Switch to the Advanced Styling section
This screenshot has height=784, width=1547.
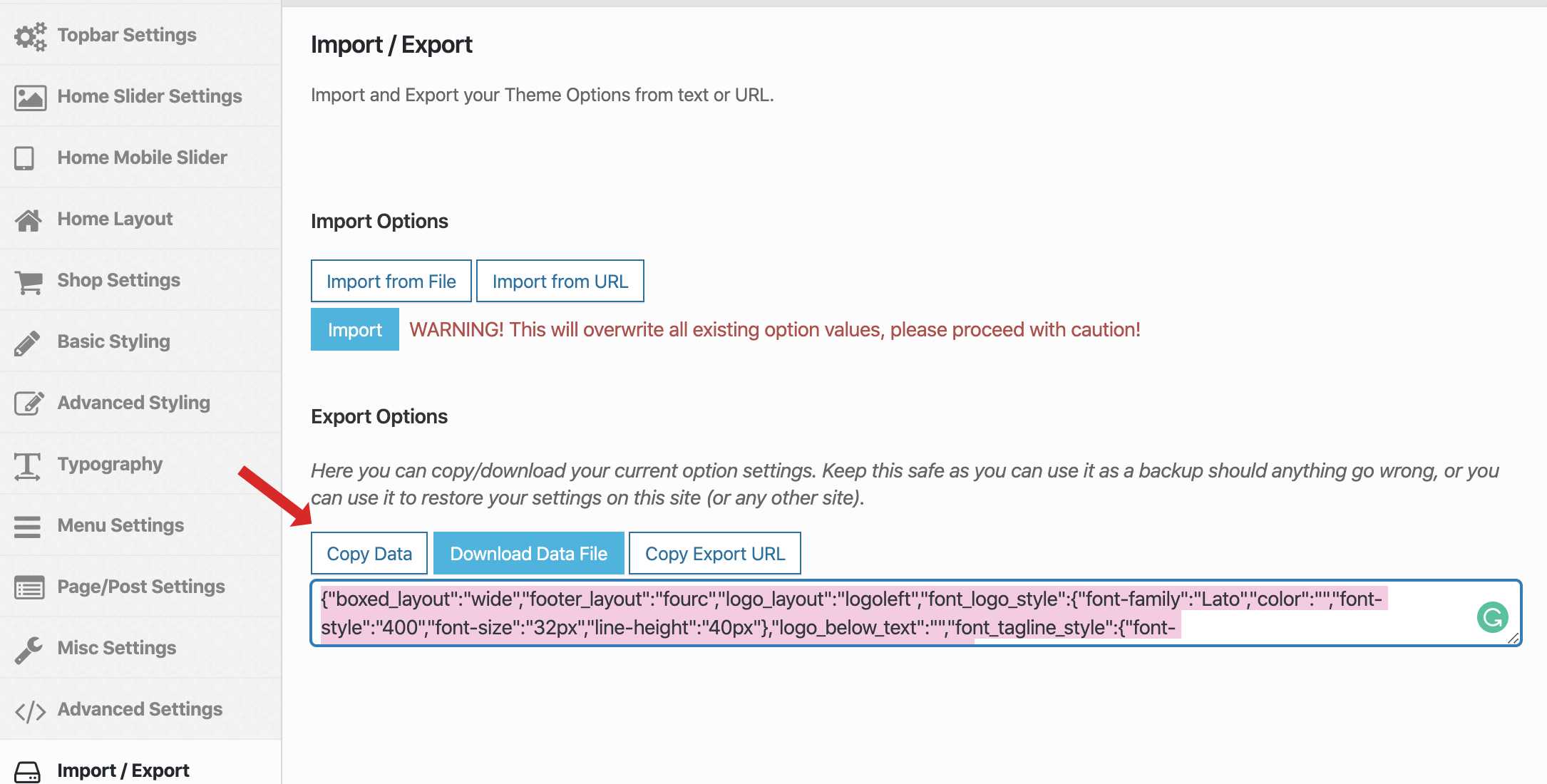pyautogui.click(x=133, y=403)
